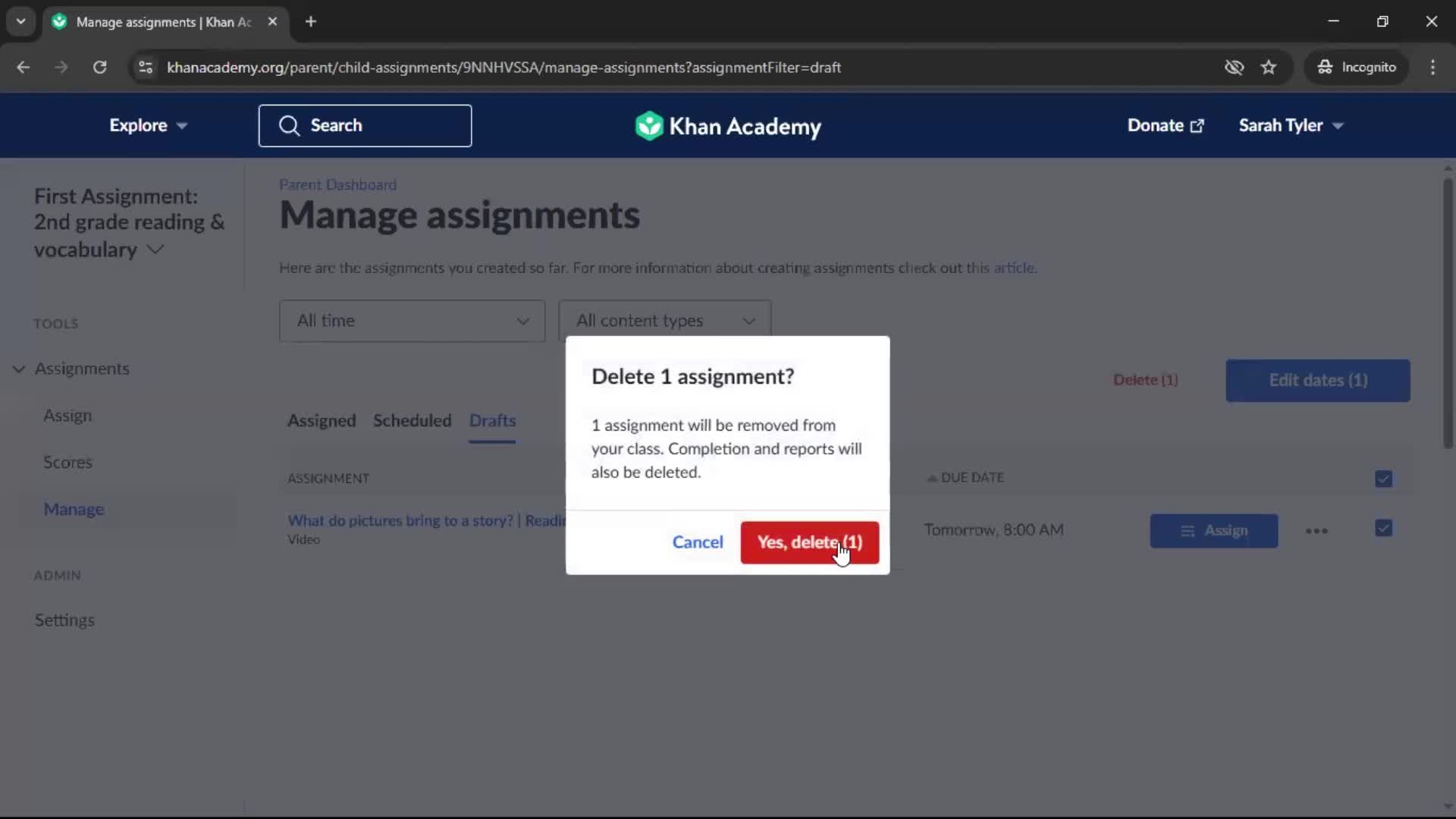Image resolution: width=1456 pixels, height=819 pixels.
Task: Expand the Sarah Tyler account menu
Action: tap(1291, 126)
